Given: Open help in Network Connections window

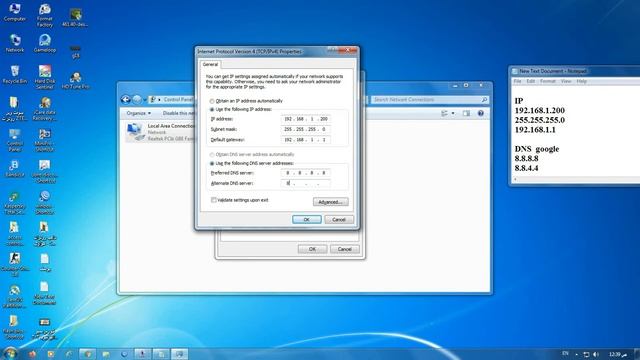Looking at the screenshot, I should coord(481,113).
